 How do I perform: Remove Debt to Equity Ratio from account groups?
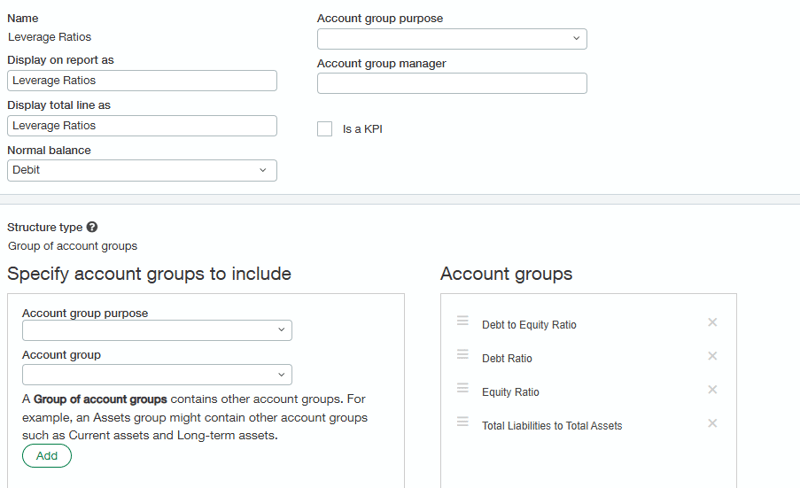coord(712,322)
